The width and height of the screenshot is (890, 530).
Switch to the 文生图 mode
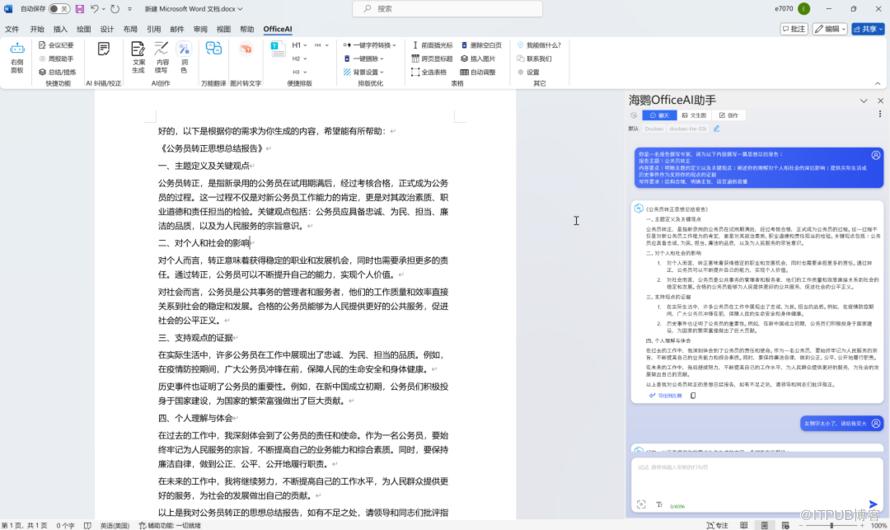pyautogui.click(x=694, y=116)
